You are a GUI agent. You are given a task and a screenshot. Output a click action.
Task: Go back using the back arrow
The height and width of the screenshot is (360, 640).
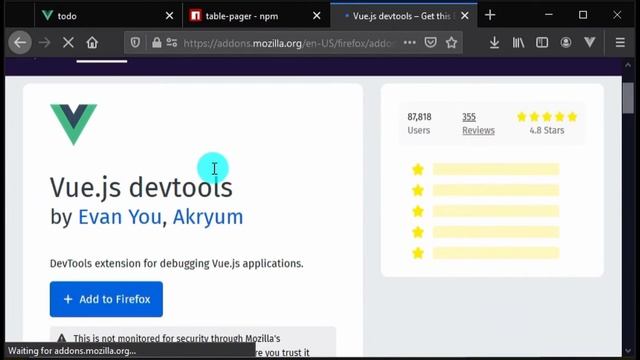(x=20, y=42)
